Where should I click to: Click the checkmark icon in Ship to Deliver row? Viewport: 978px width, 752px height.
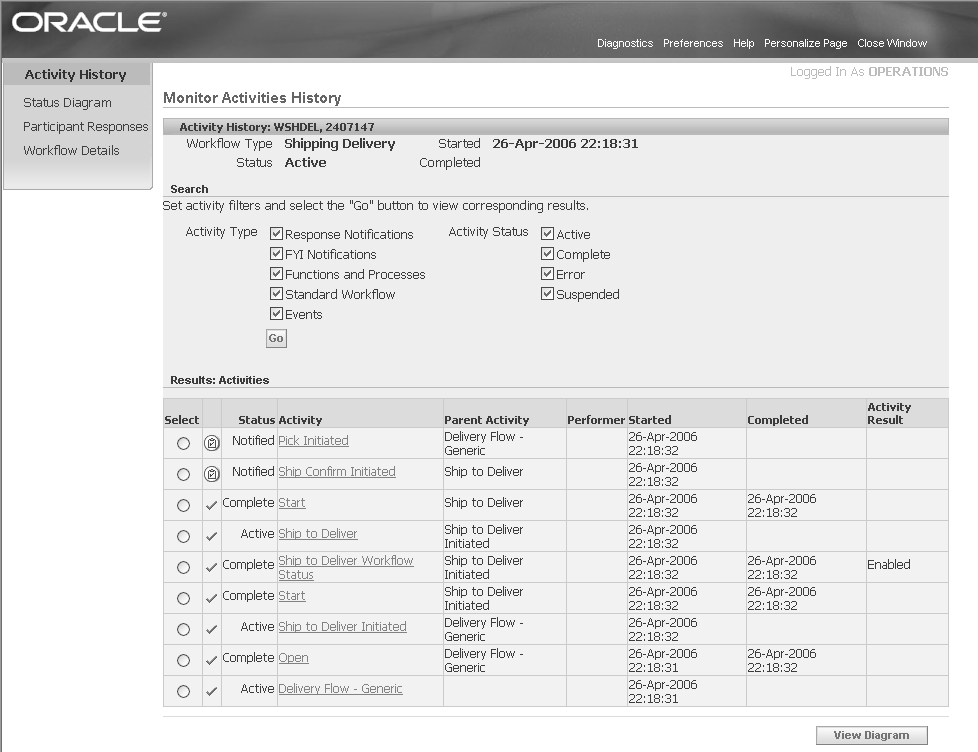[x=211, y=536]
